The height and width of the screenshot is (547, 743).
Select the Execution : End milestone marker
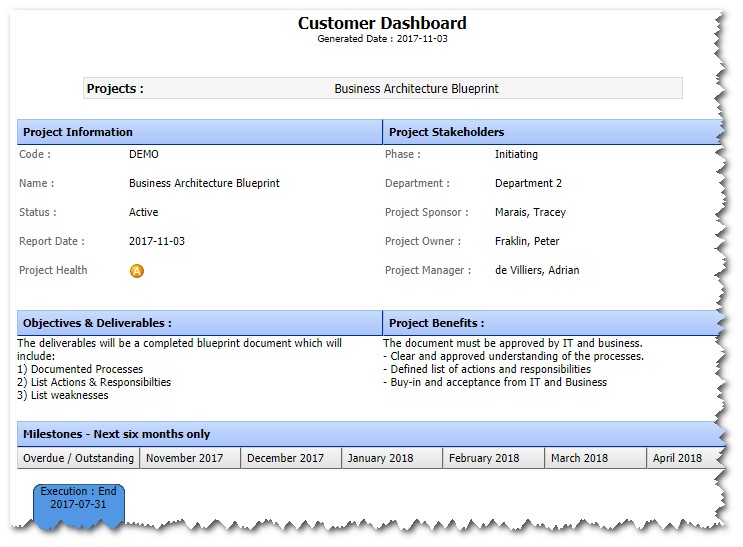tap(79, 504)
